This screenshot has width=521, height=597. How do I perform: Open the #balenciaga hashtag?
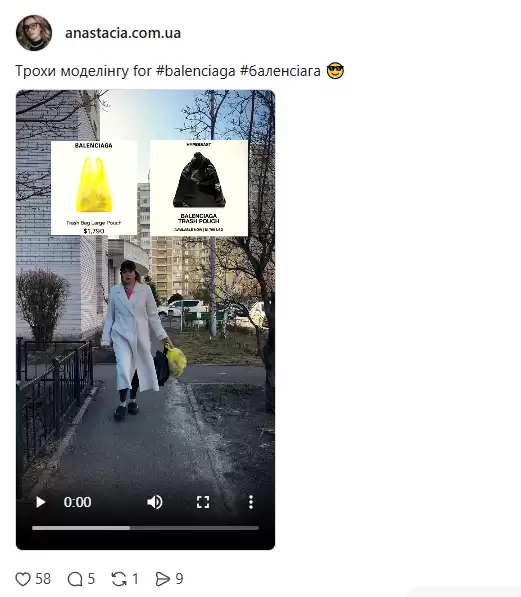(x=196, y=71)
